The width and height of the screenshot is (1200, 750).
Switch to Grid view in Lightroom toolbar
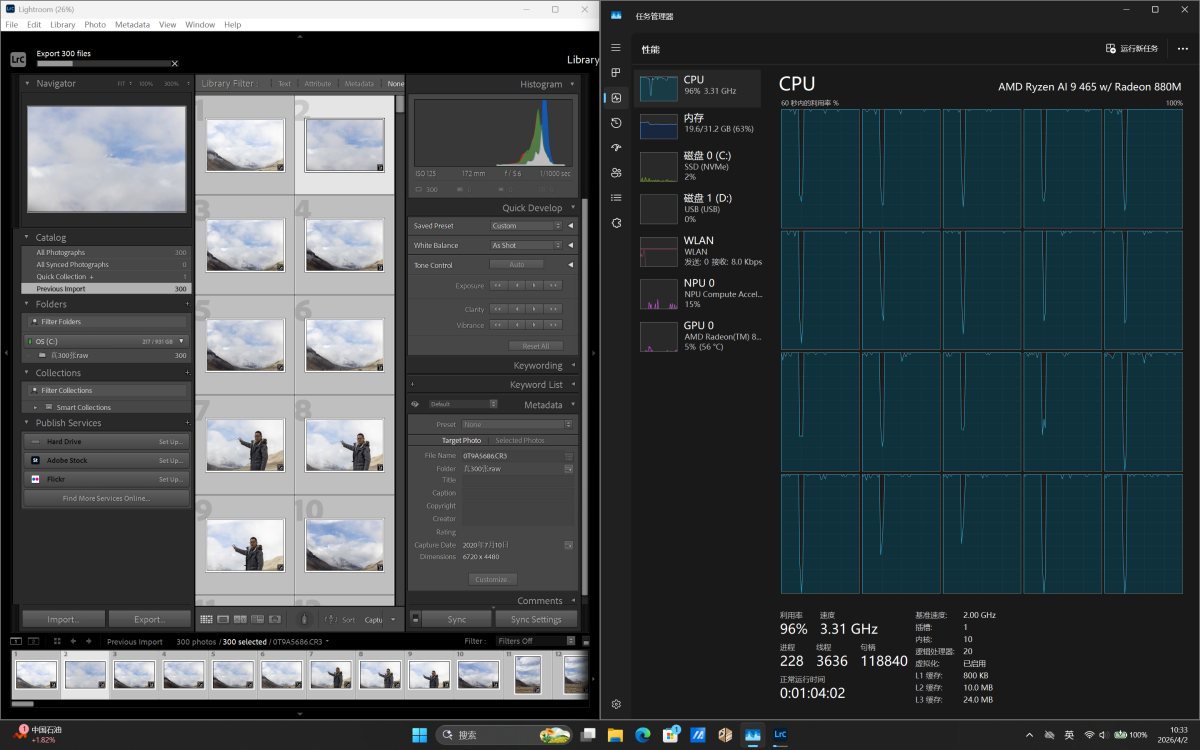[207, 619]
